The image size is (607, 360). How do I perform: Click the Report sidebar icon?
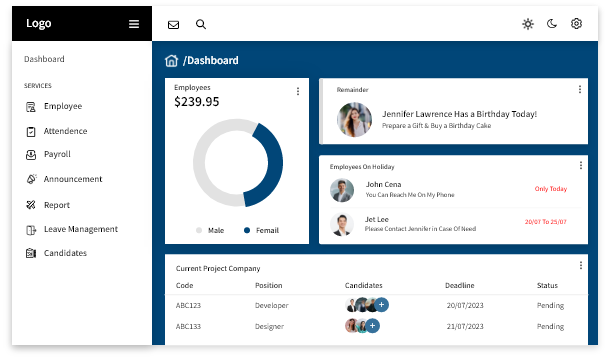coord(31,205)
